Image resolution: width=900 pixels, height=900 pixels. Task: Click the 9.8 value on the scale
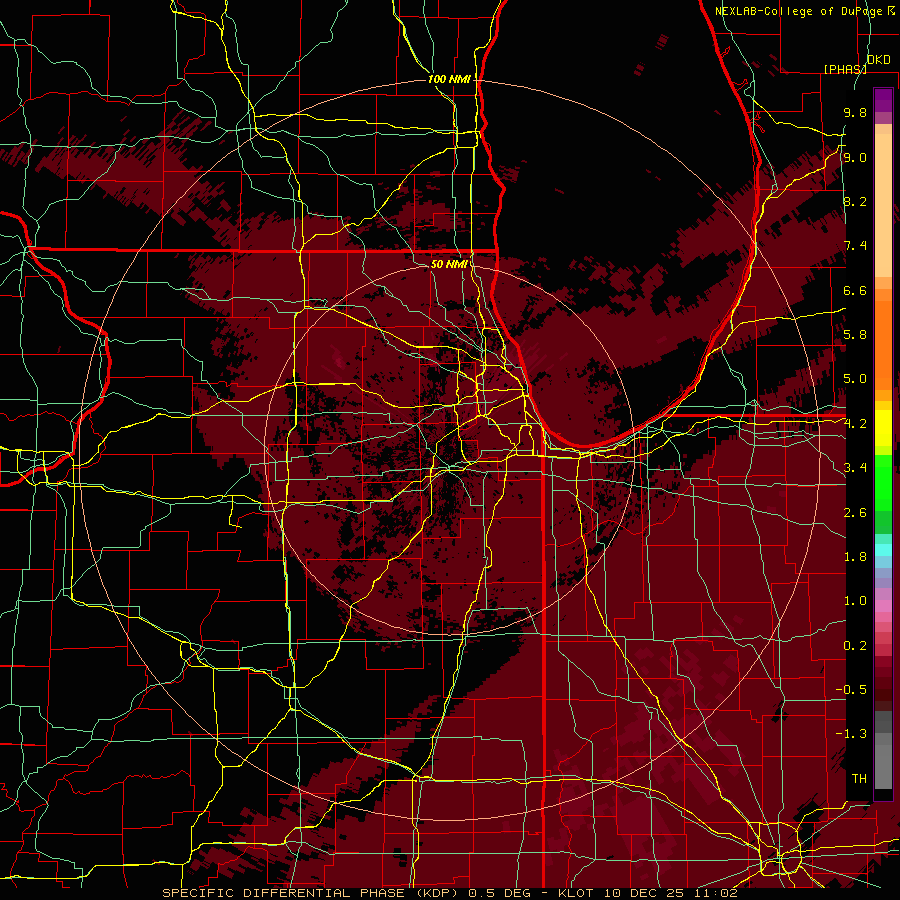855,113
